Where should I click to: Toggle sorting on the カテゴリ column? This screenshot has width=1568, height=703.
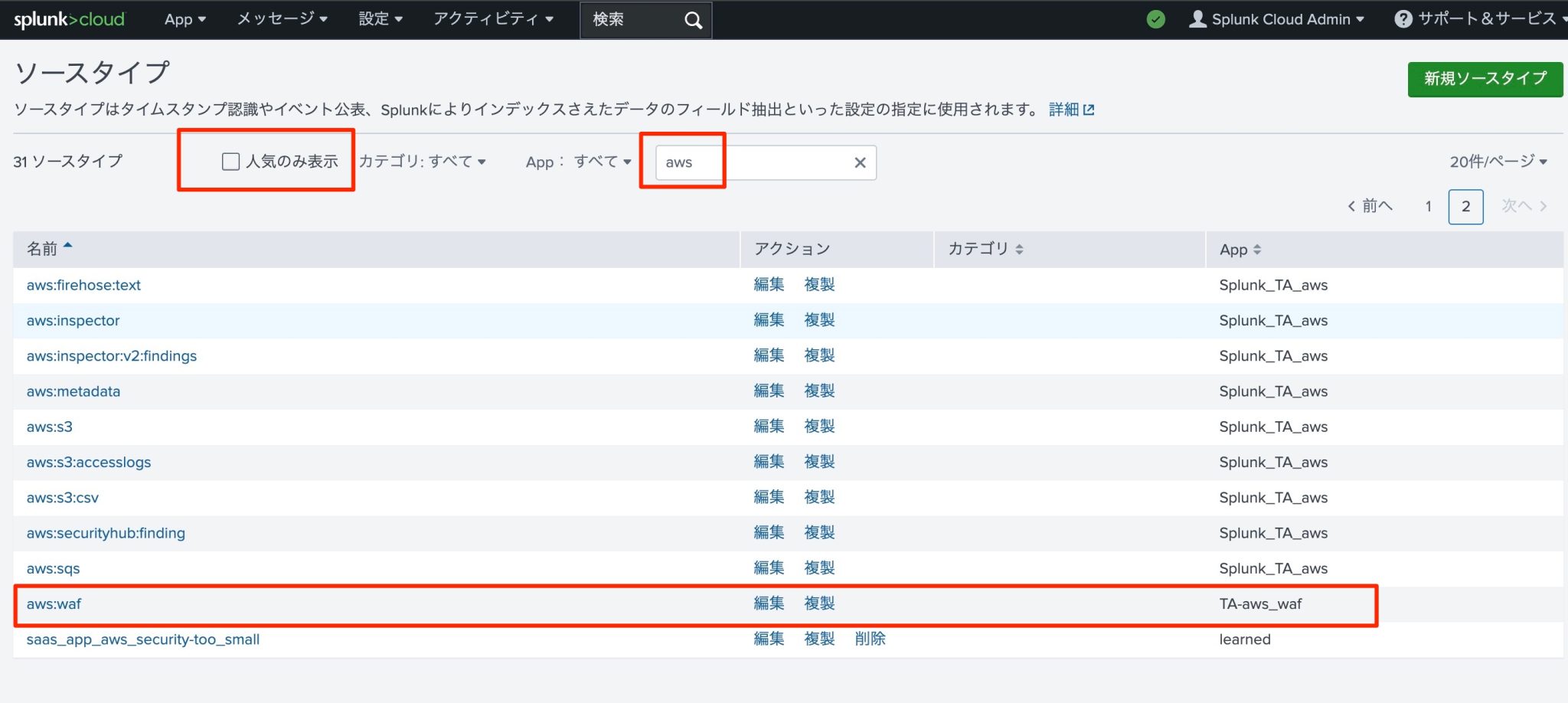click(1020, 248)
